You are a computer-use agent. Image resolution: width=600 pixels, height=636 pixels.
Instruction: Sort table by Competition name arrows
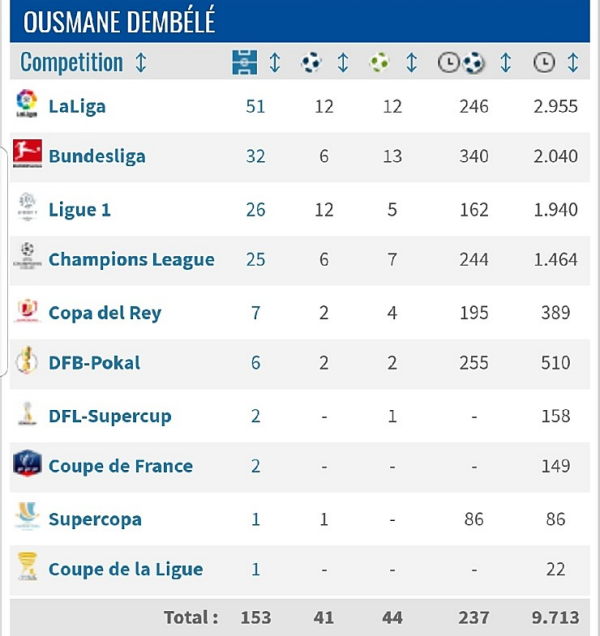(x=141, y=63)
